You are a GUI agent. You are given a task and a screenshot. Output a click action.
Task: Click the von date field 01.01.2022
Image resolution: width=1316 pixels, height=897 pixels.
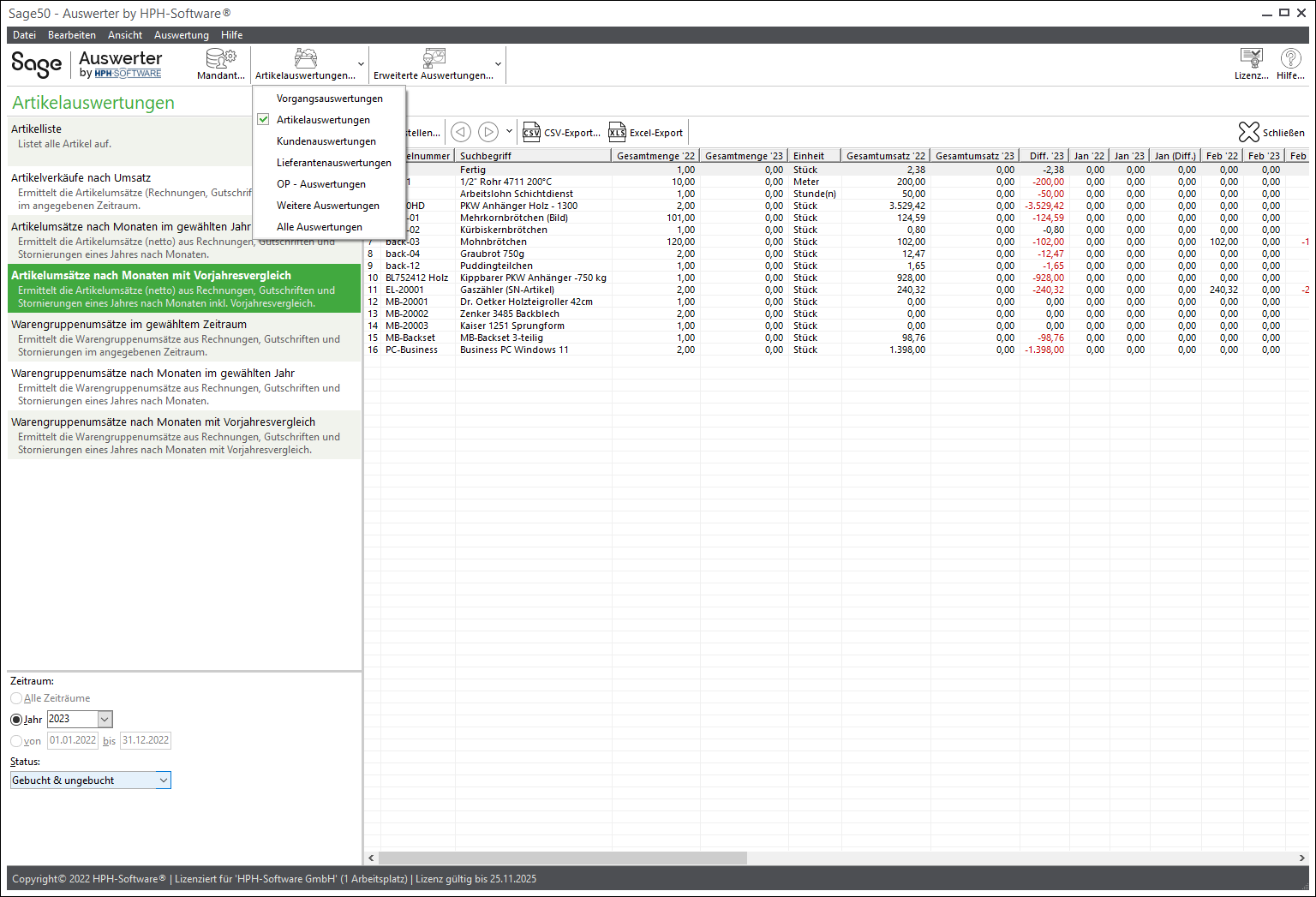pyautogui.click(x=73, y=740)
